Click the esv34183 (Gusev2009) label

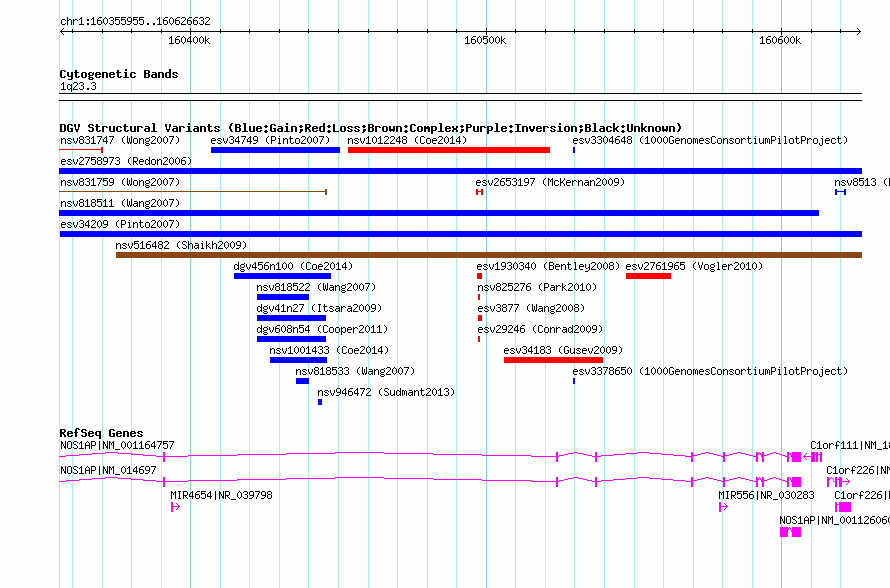coord(563,350)
